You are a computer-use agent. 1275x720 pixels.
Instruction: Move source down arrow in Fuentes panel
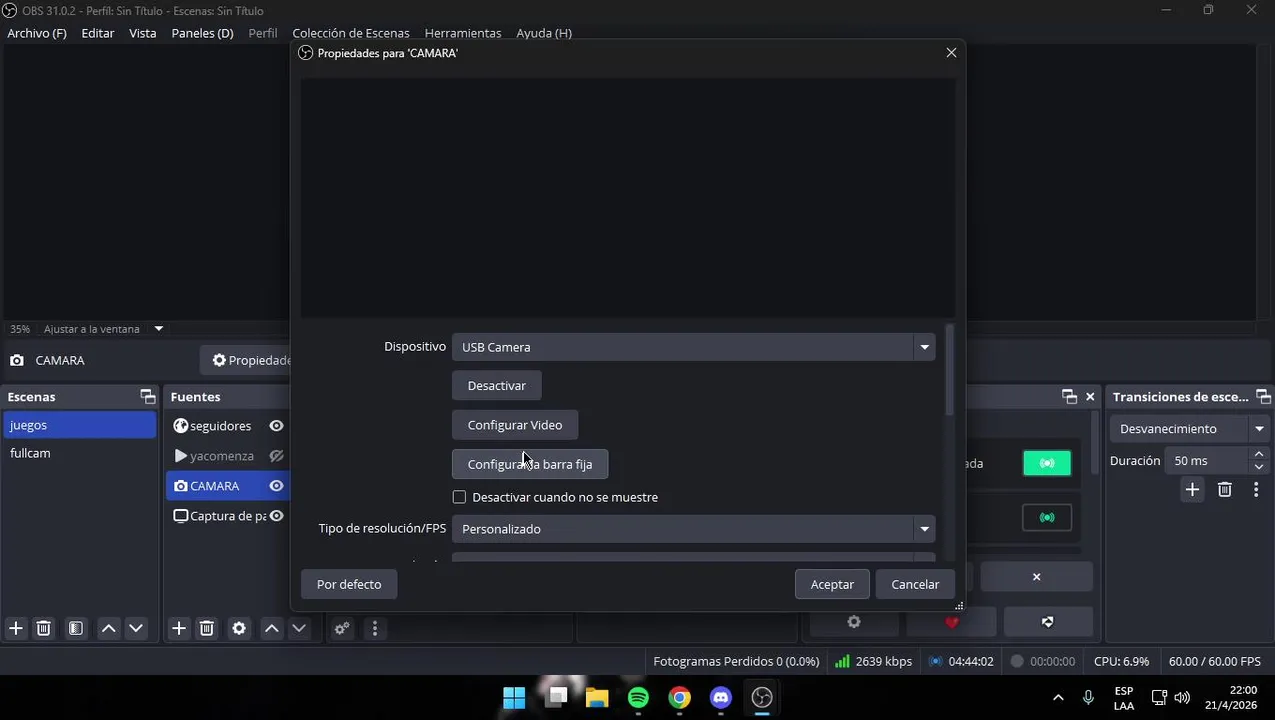click(x=299, y=628)
